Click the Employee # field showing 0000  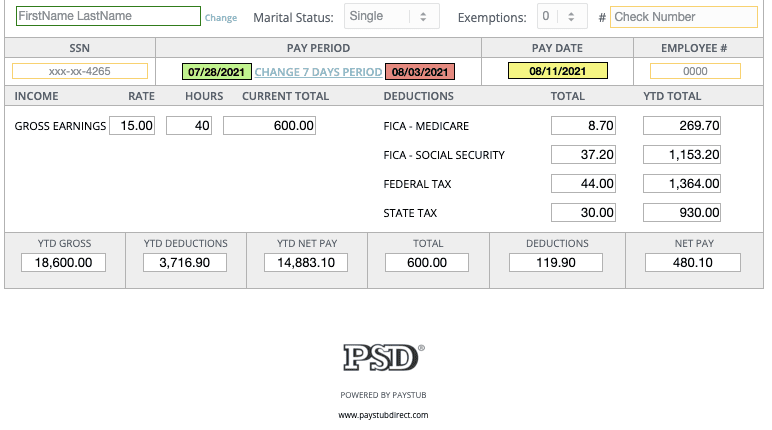(x=695, y=71)
